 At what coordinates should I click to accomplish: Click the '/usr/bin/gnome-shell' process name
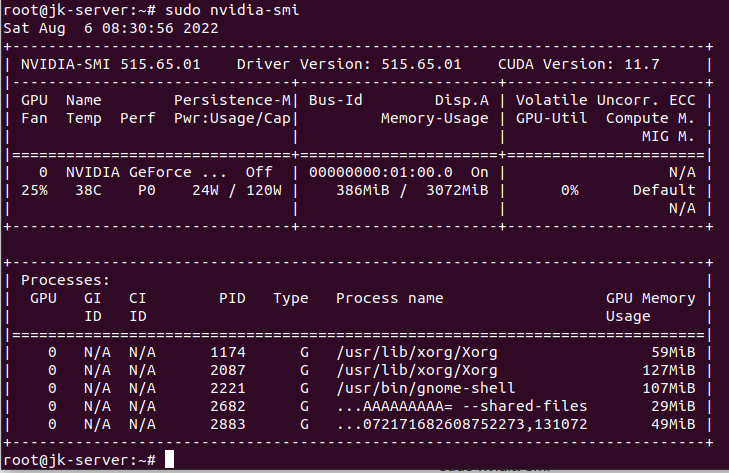[x=426, y=388]
